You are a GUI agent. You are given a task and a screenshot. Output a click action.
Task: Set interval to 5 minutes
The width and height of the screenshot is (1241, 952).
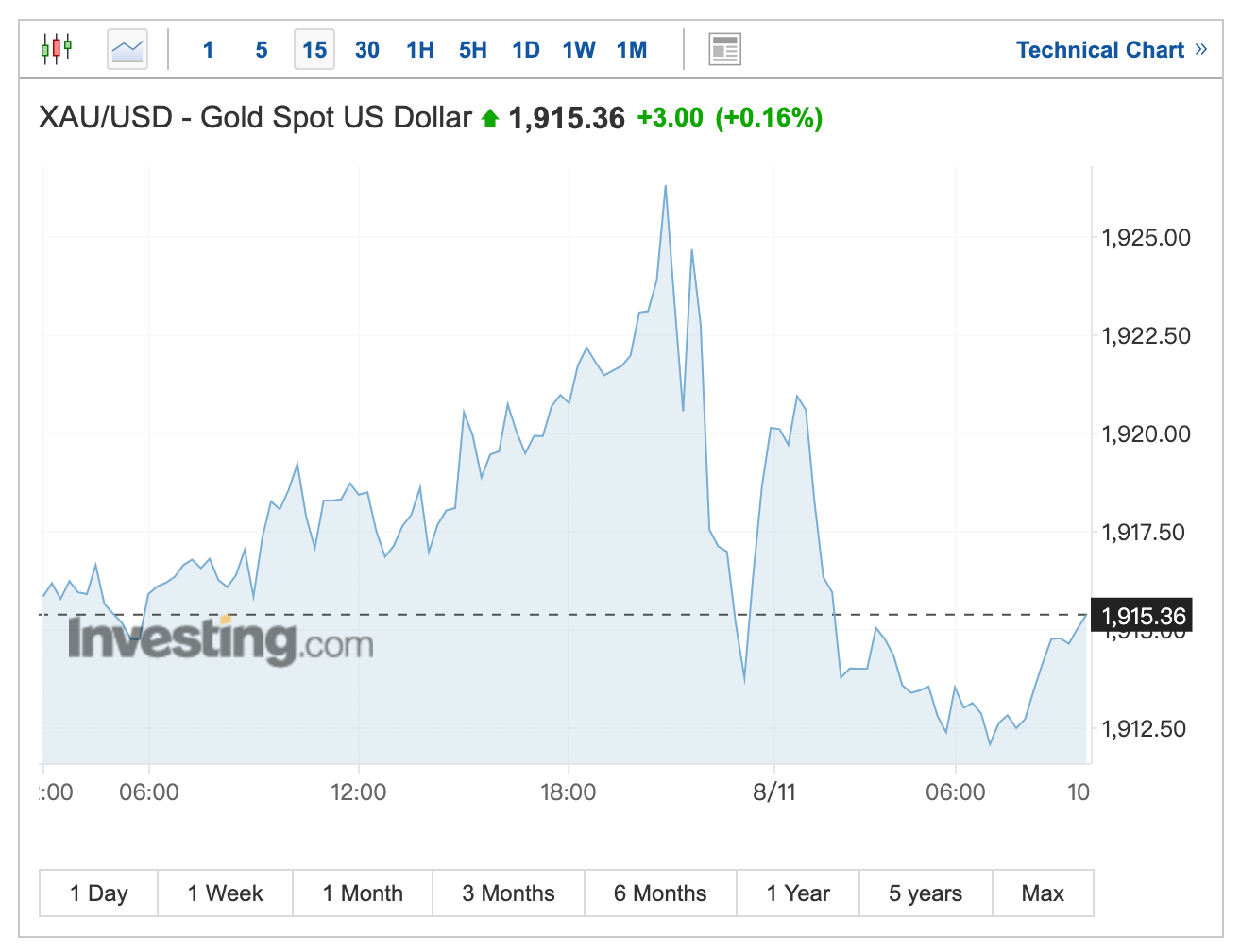tap(262, 50)
